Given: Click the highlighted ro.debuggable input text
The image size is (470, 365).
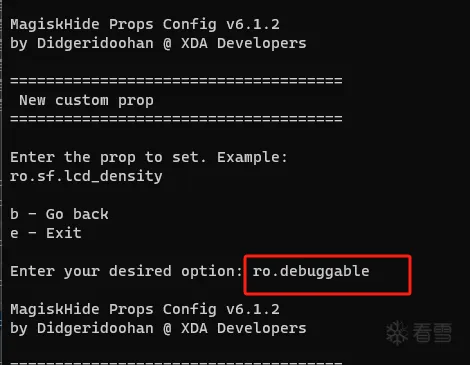Looking at the screenshot, I should pos(311,272).
